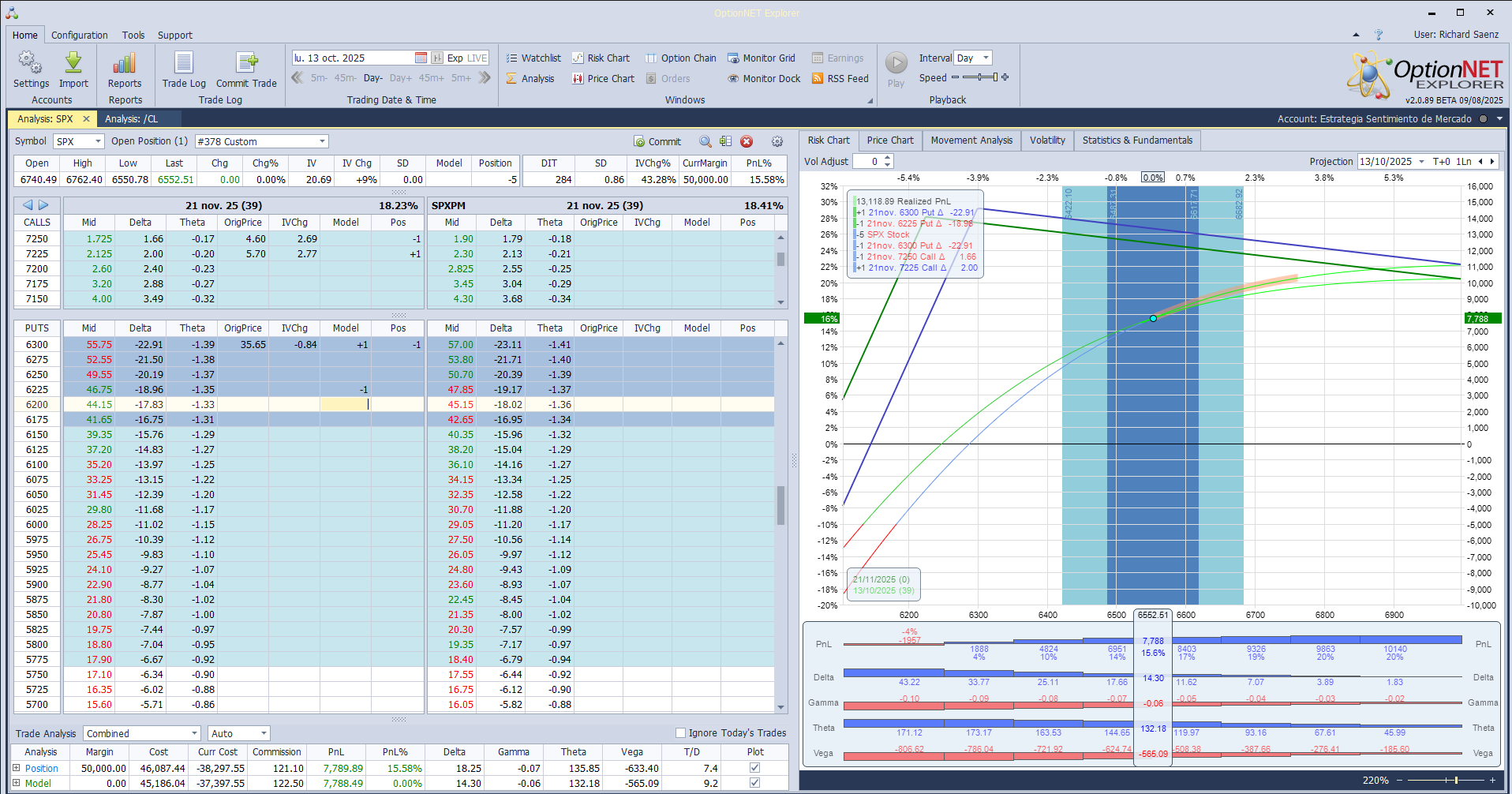Open the #378 Custom position dropdown
The width and height of the screenshot is (1512, 794).
(322, 141)
